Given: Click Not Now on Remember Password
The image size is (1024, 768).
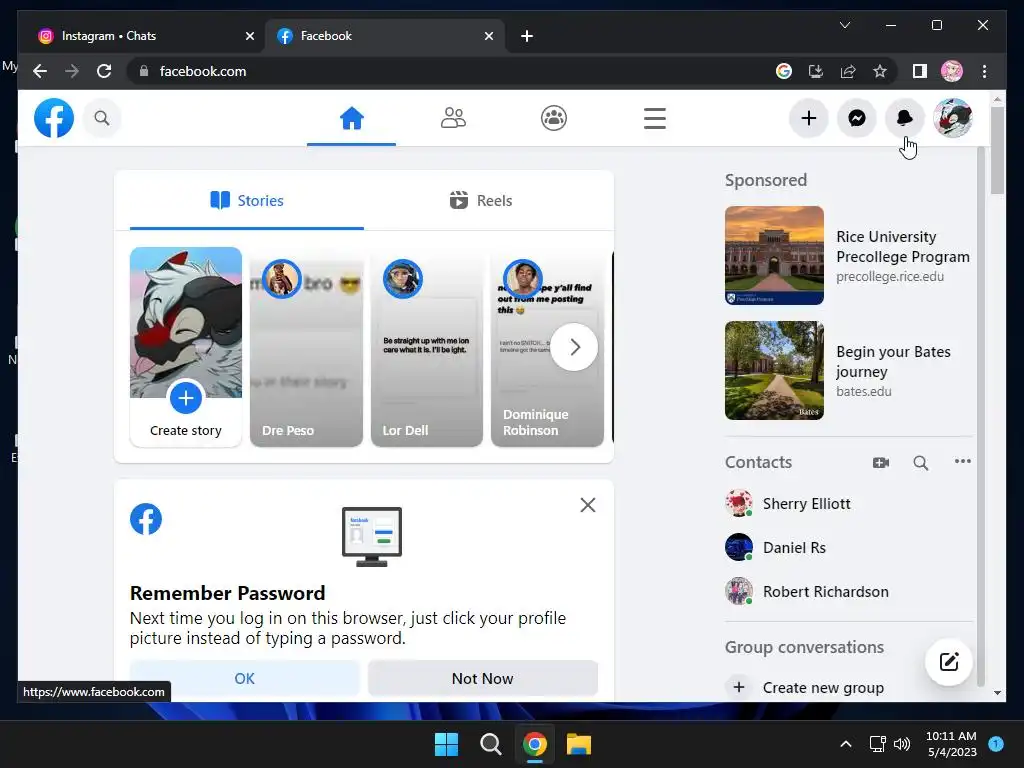Looking at the screenshot, I should (x=483, y=679).
